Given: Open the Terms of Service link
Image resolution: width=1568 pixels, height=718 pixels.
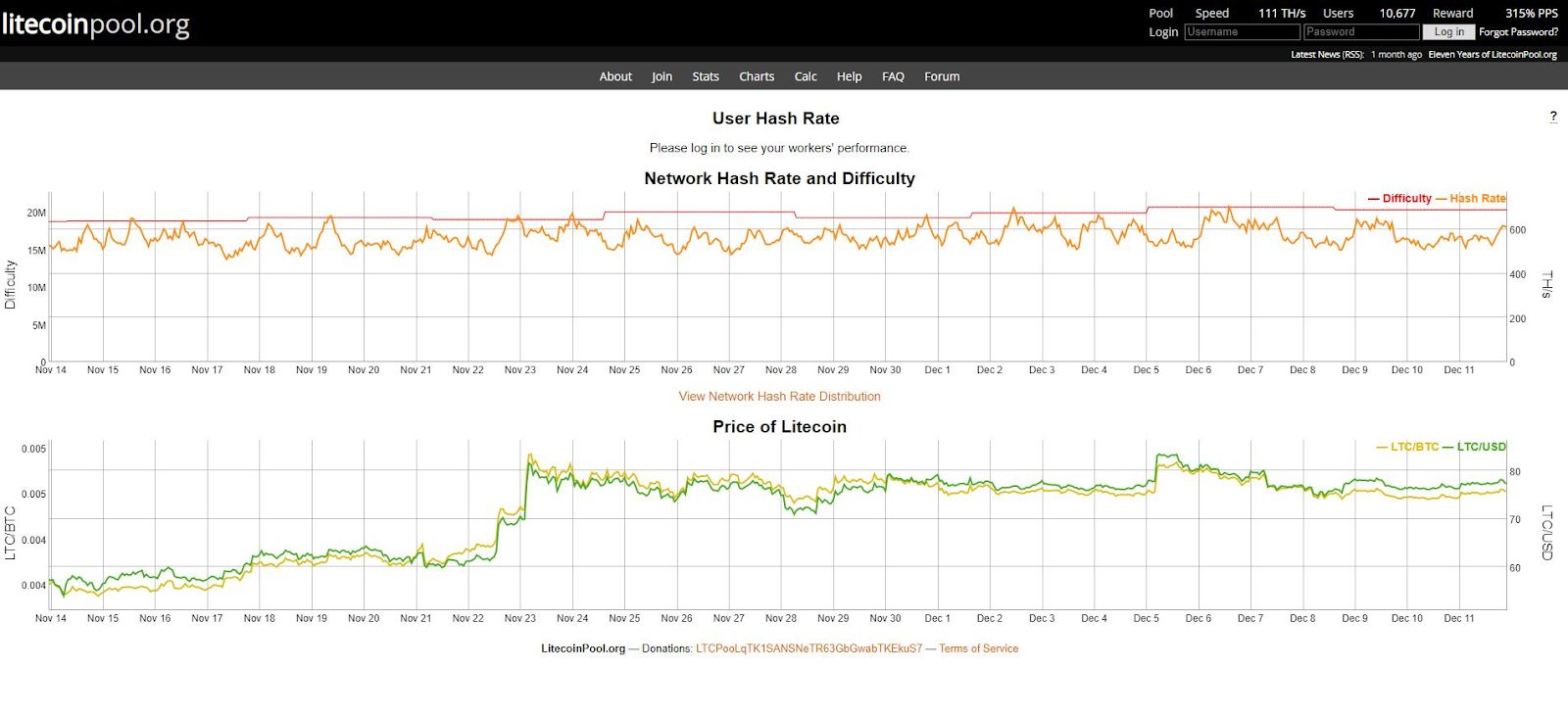Looking at the screenshot, I should 978,648.
